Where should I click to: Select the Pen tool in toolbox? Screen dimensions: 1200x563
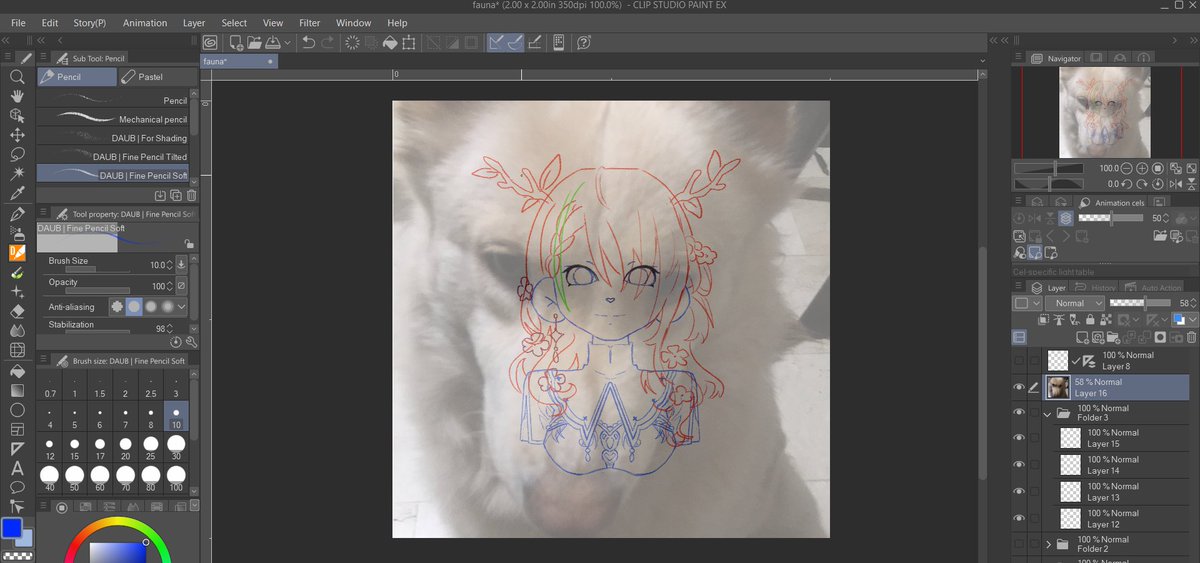pos(17,214)
